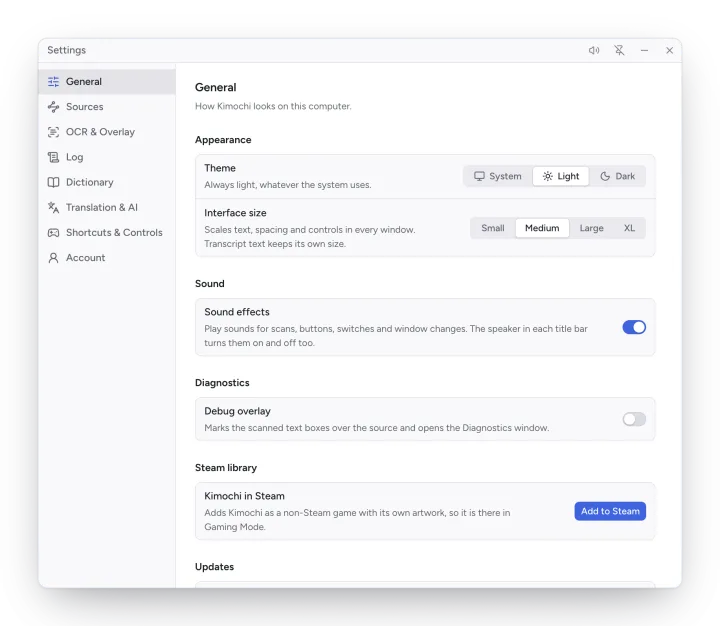Open Translation & AI settings

coord(107,208)
